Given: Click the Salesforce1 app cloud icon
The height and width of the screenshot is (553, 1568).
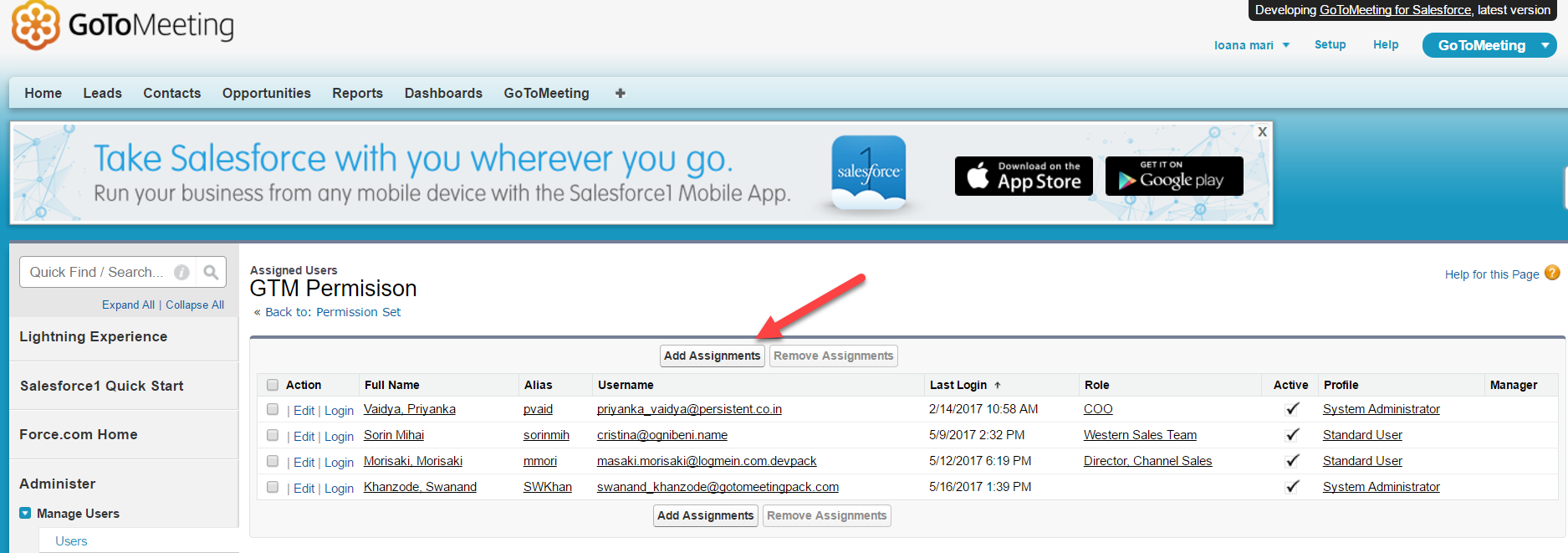Looking at the screenshot, I should 869,172.
